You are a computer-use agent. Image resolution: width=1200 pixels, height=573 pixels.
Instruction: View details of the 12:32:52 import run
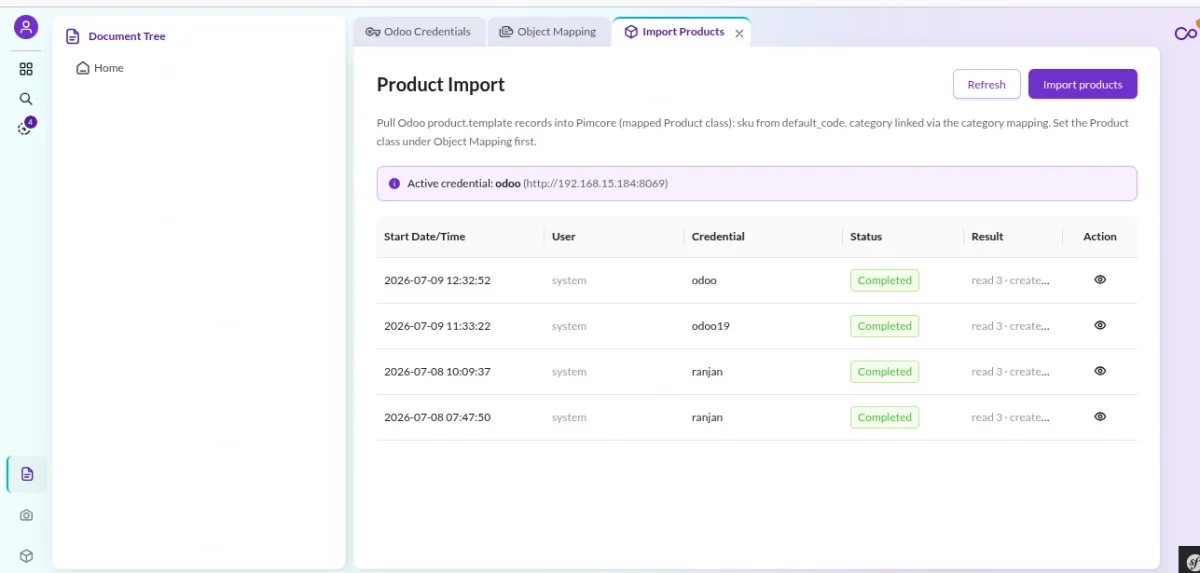pos(1100,280)
